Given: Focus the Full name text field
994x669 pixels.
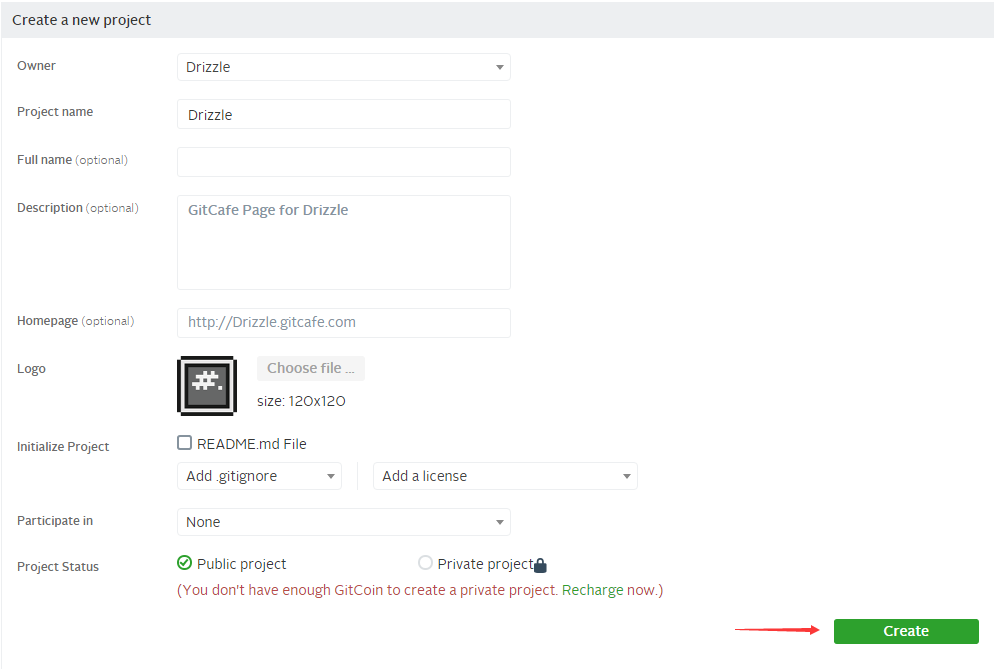Looking at the screenshot, I should point(343,162).
